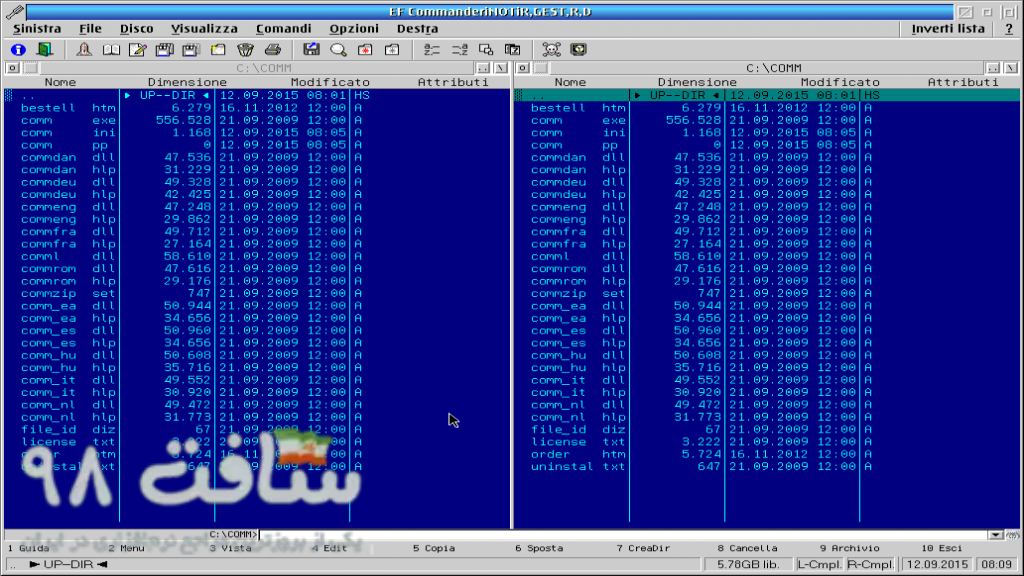Click the left panel 'o' drive button
Image resolution: width=1024 pixels, height=576 pixels.
[12, 68]
